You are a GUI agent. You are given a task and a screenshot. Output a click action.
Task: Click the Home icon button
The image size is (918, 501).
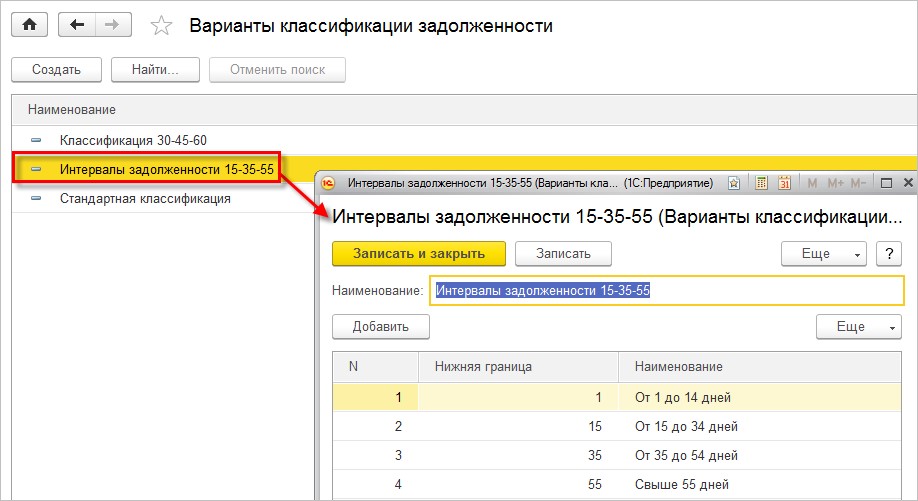click(29, 25)
